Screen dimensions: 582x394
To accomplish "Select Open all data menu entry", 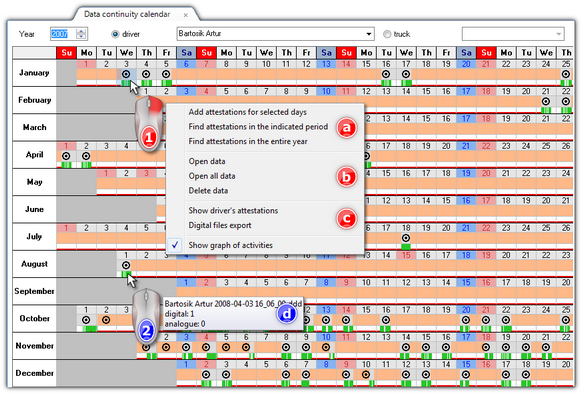I will (x=212, y=176).
